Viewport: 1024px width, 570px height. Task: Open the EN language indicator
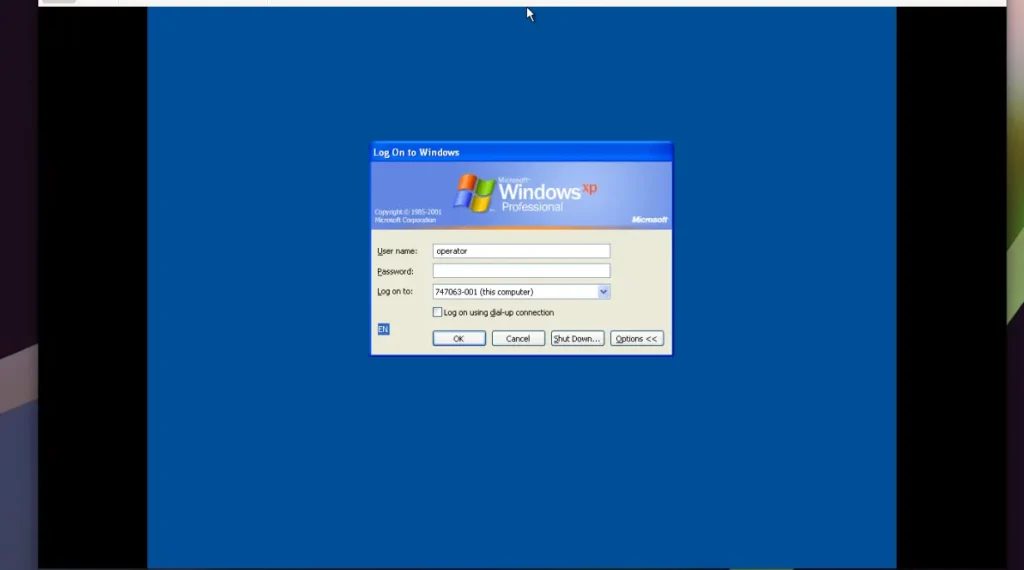point(383,329)
